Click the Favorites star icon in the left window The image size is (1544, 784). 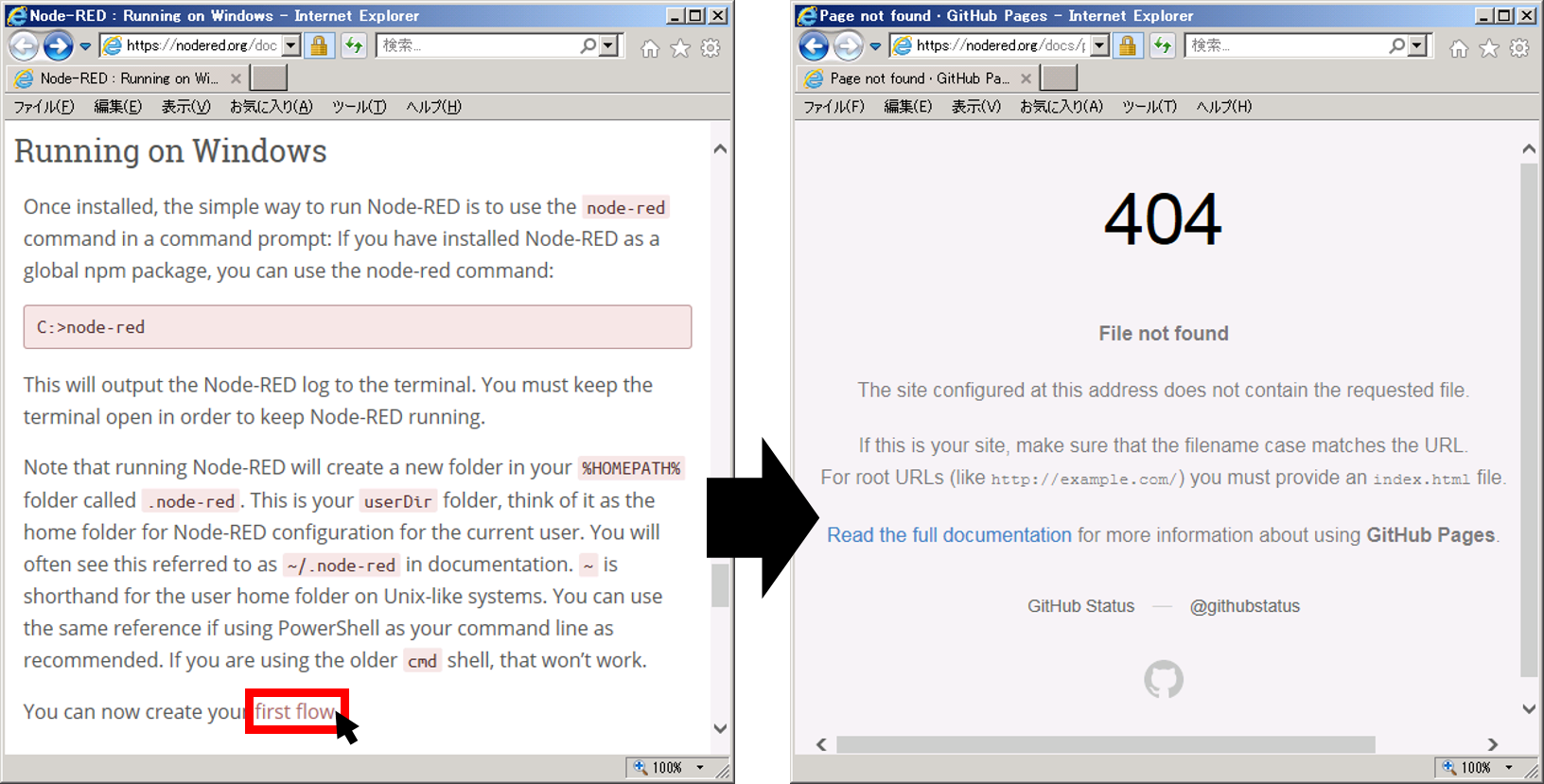coord(680,48)
